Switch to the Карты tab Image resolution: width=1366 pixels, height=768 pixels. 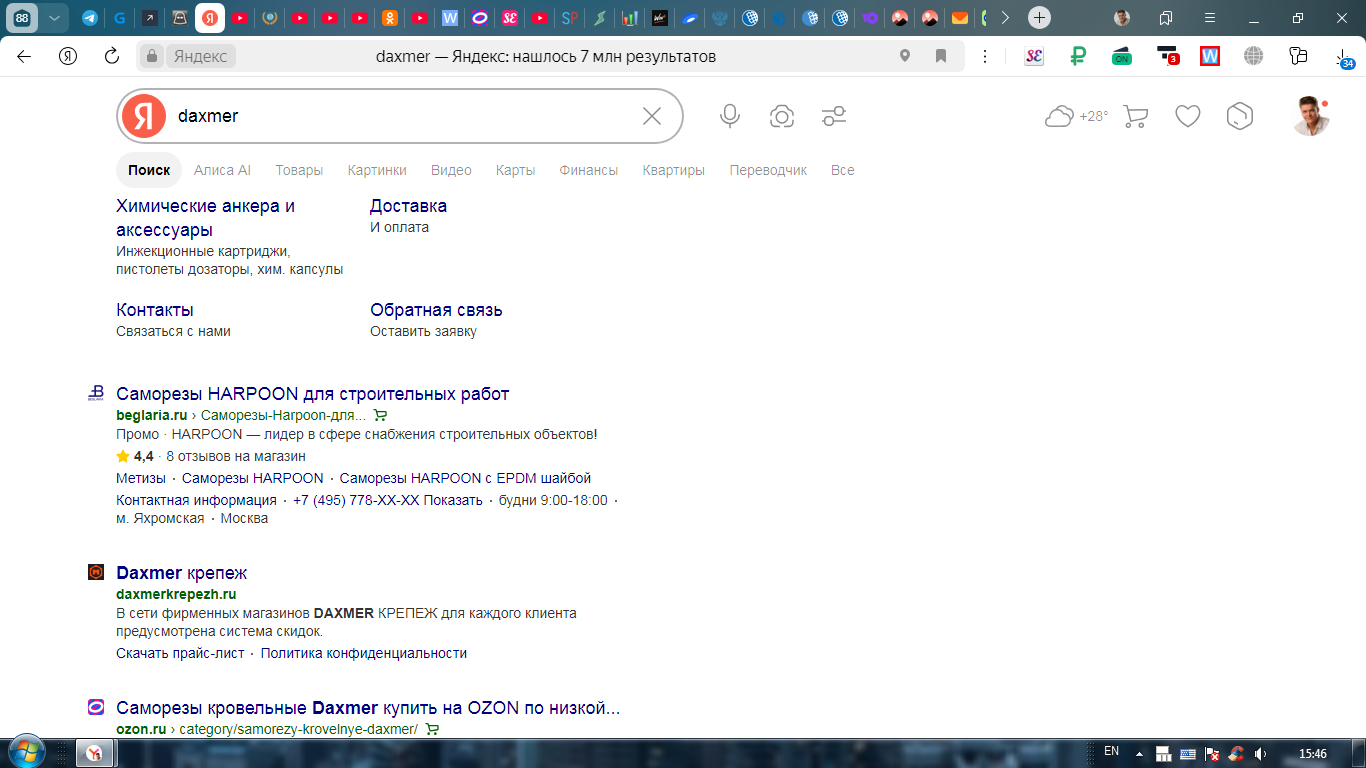515,170
